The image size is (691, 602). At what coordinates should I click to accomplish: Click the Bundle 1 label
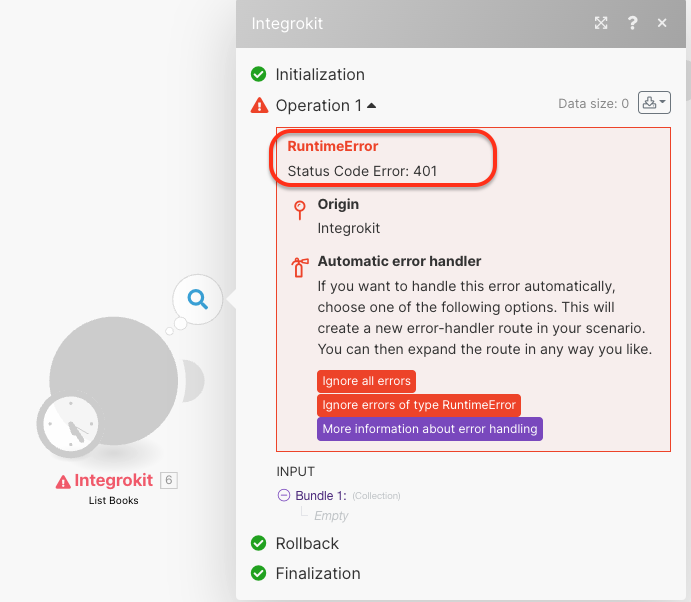321,496
